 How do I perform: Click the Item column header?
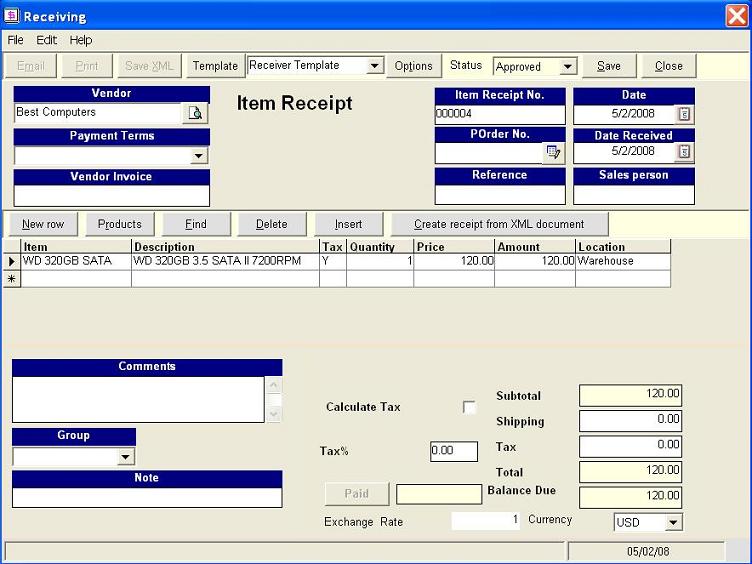pyautogui.click(x=76, y=247)
